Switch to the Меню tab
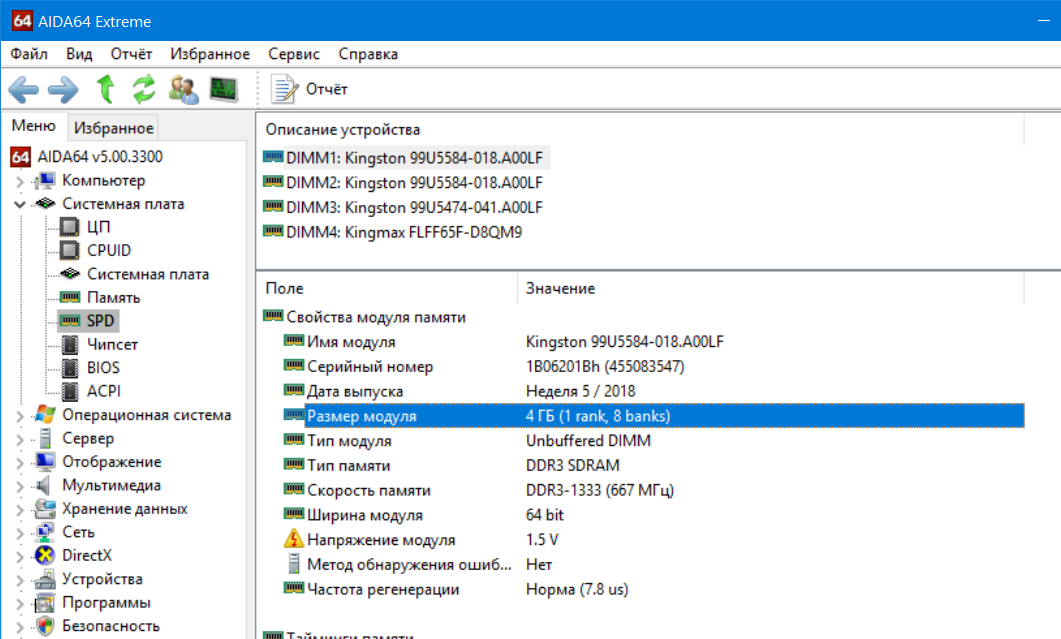 tap(33, 126)
